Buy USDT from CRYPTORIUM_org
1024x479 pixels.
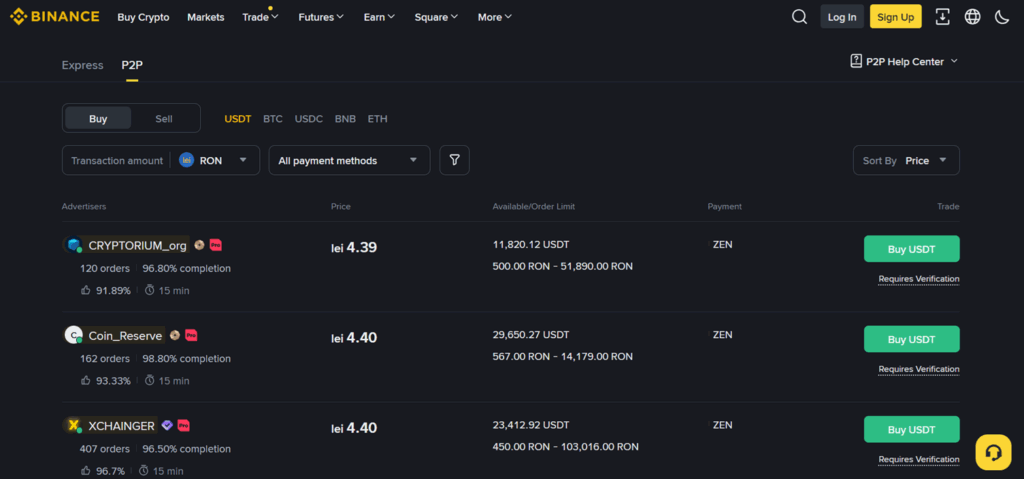coord(912,249)
